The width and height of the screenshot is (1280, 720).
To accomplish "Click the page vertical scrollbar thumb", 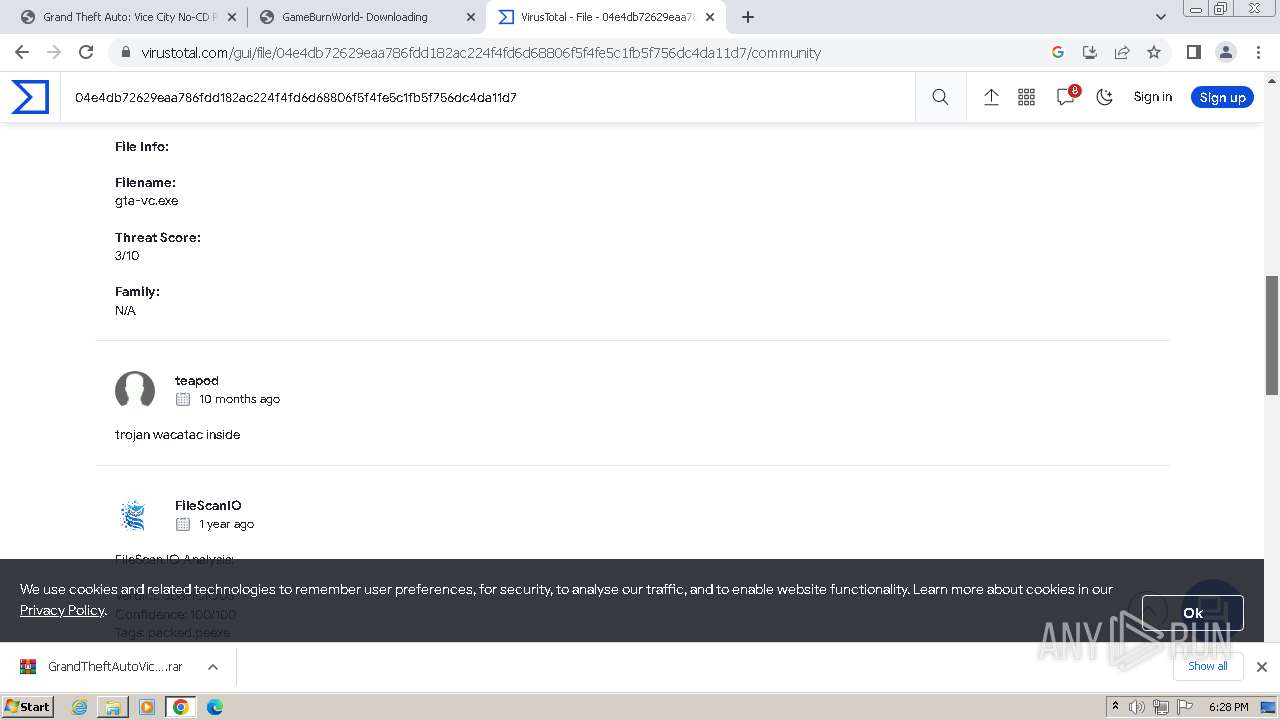I will tap(1272, 335).
